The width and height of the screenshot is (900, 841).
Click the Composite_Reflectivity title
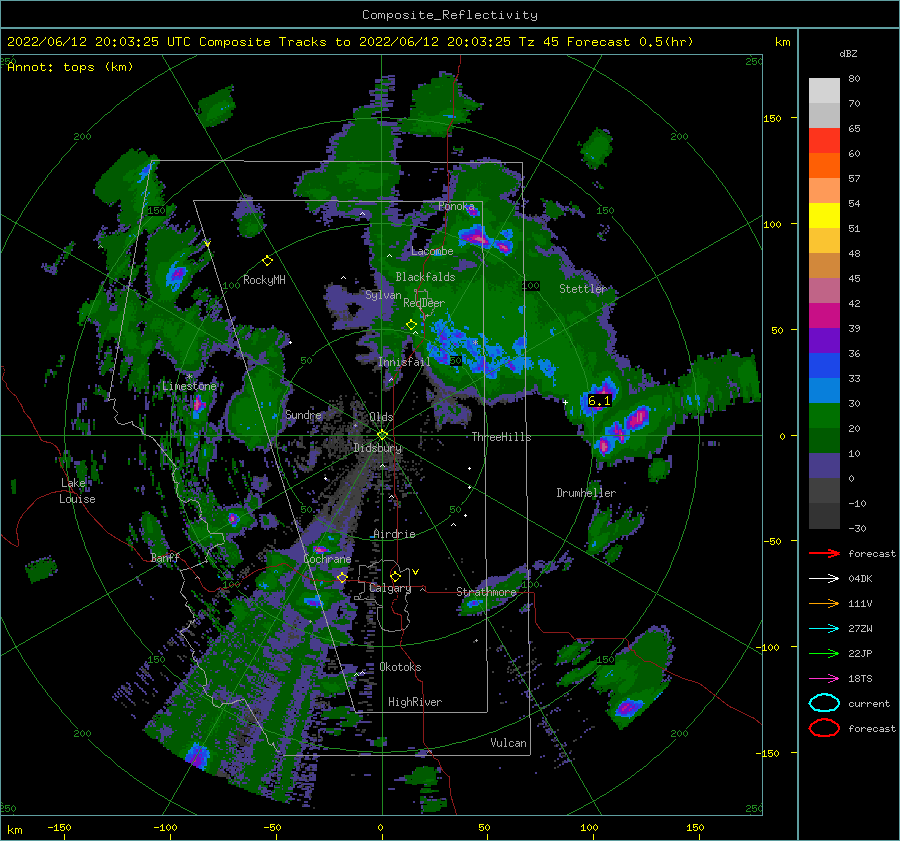449,15
